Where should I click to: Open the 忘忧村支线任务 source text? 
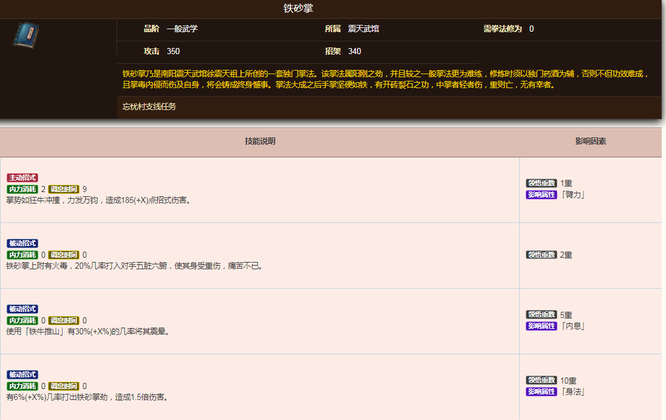(149, 107)
